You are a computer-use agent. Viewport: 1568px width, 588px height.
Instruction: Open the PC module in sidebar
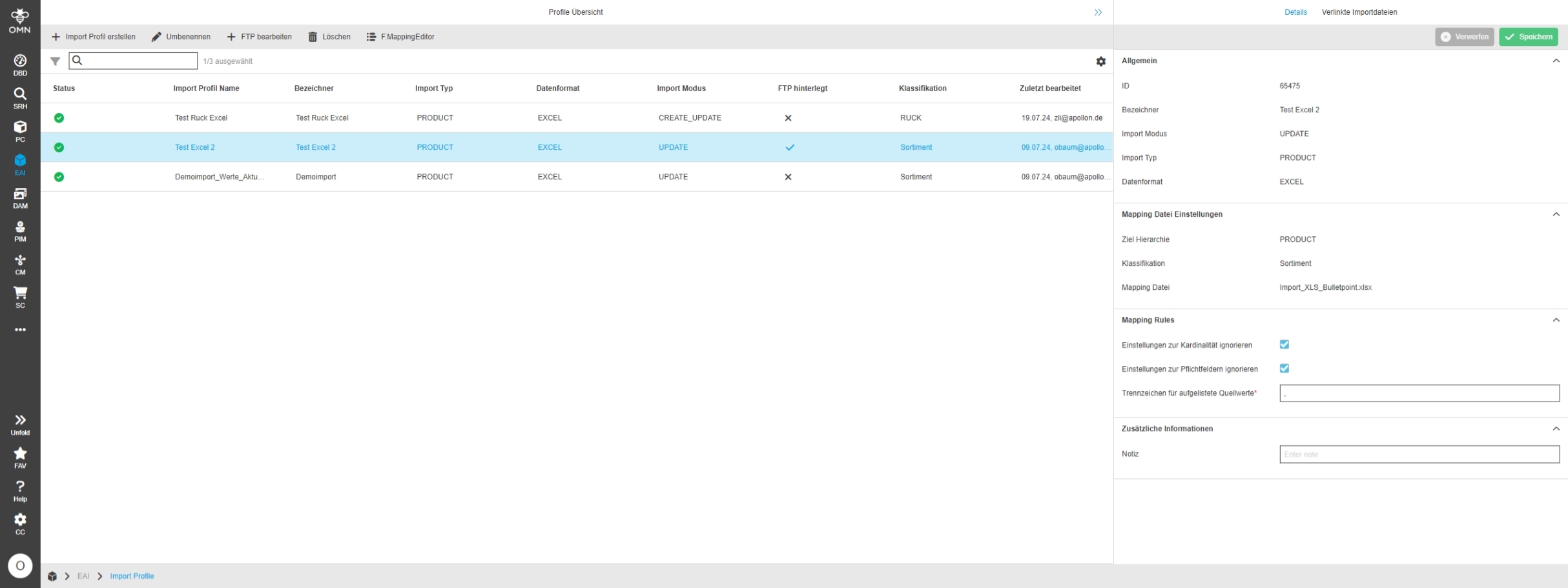[20, 132]
